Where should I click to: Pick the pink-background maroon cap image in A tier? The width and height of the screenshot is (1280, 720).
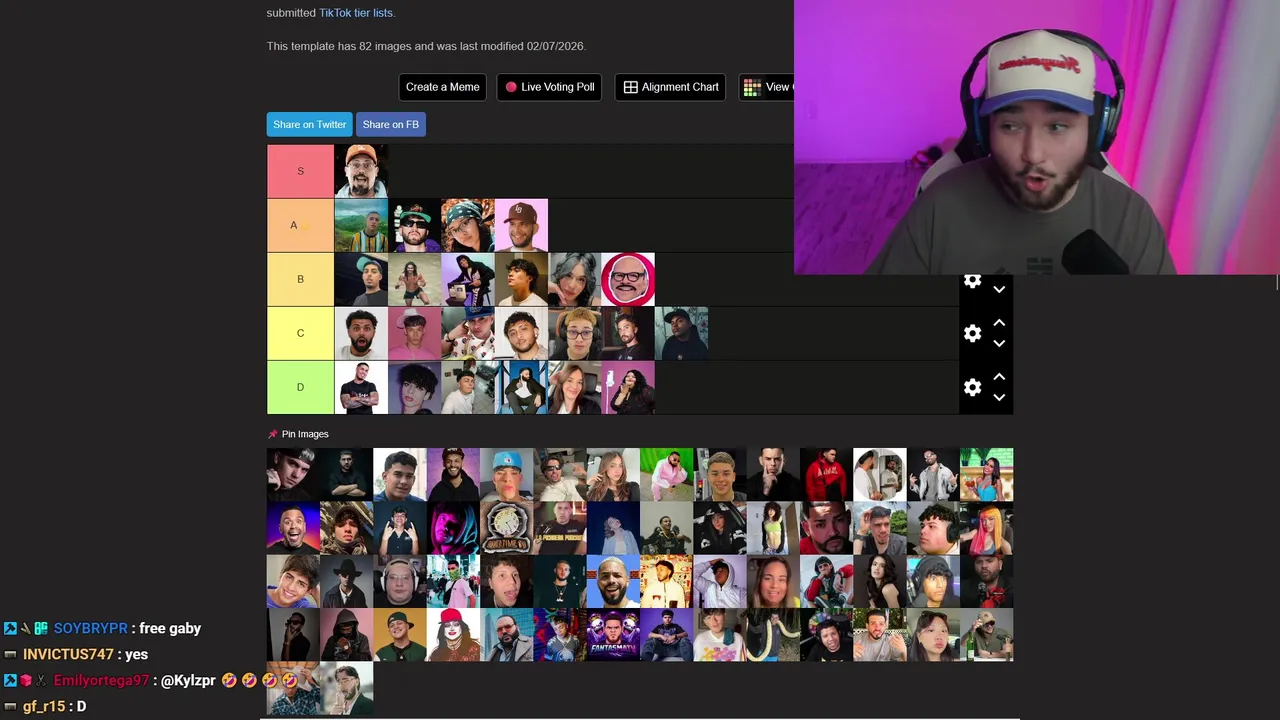(521, 225)
